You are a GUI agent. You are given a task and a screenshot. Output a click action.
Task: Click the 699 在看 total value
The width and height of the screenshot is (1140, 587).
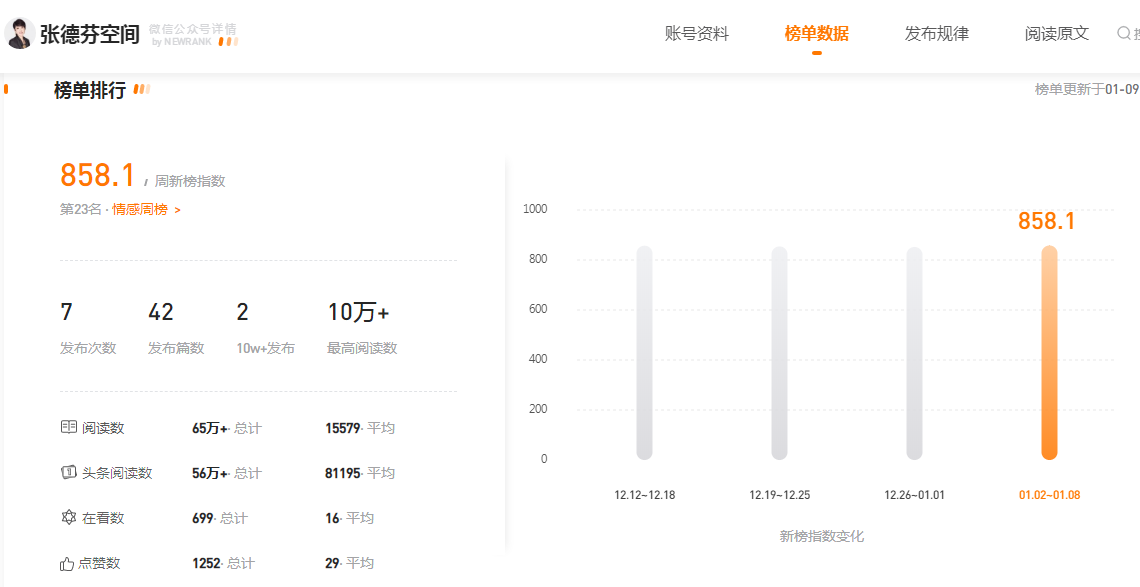pyautogui.click(x=202, y=518)
